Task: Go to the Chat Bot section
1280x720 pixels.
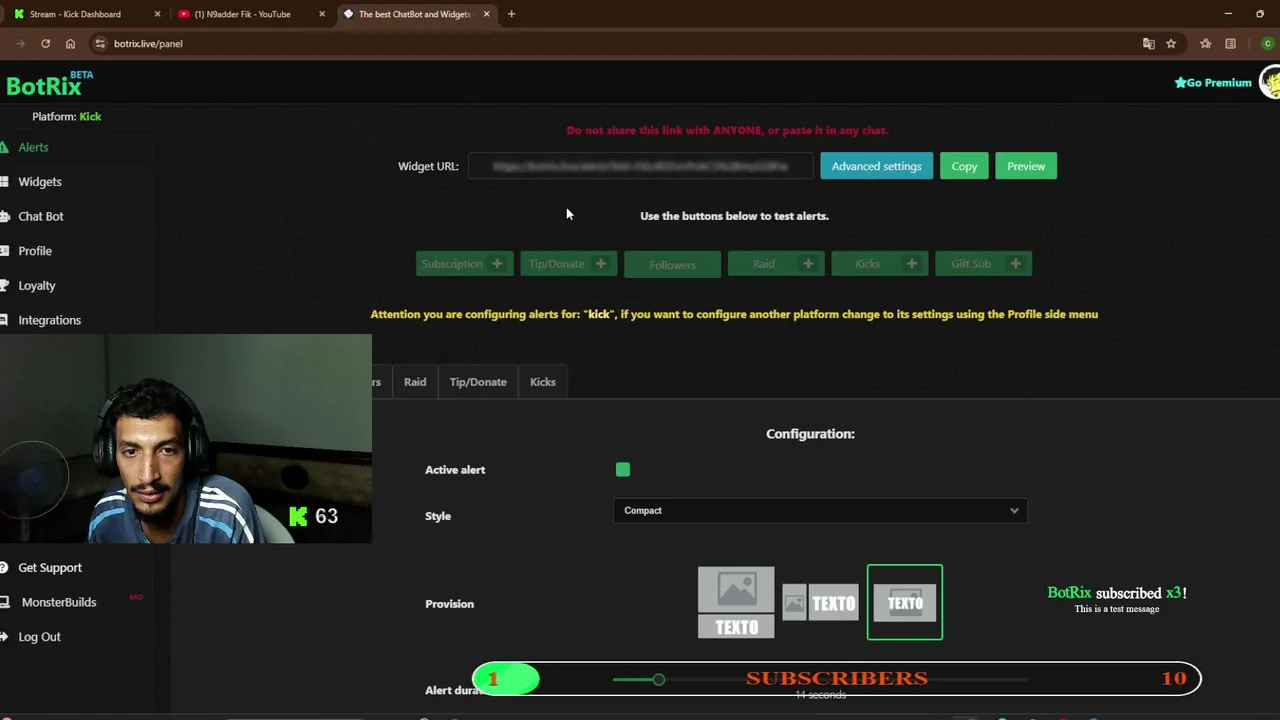Action: pos(41,216)
